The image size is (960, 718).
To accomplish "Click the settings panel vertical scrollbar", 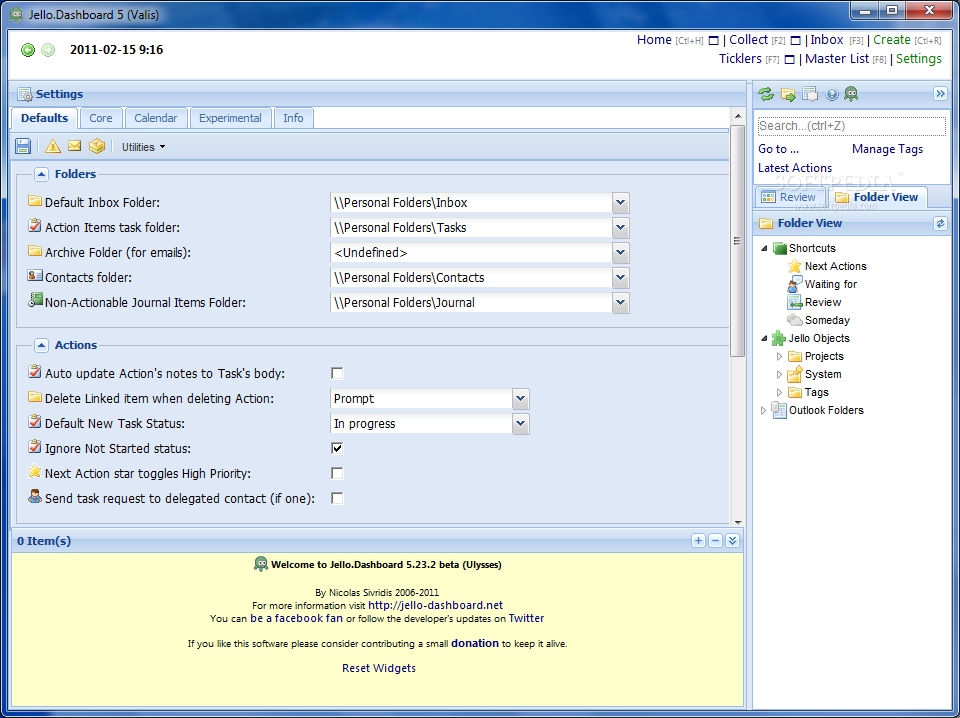I will point(738,240).
